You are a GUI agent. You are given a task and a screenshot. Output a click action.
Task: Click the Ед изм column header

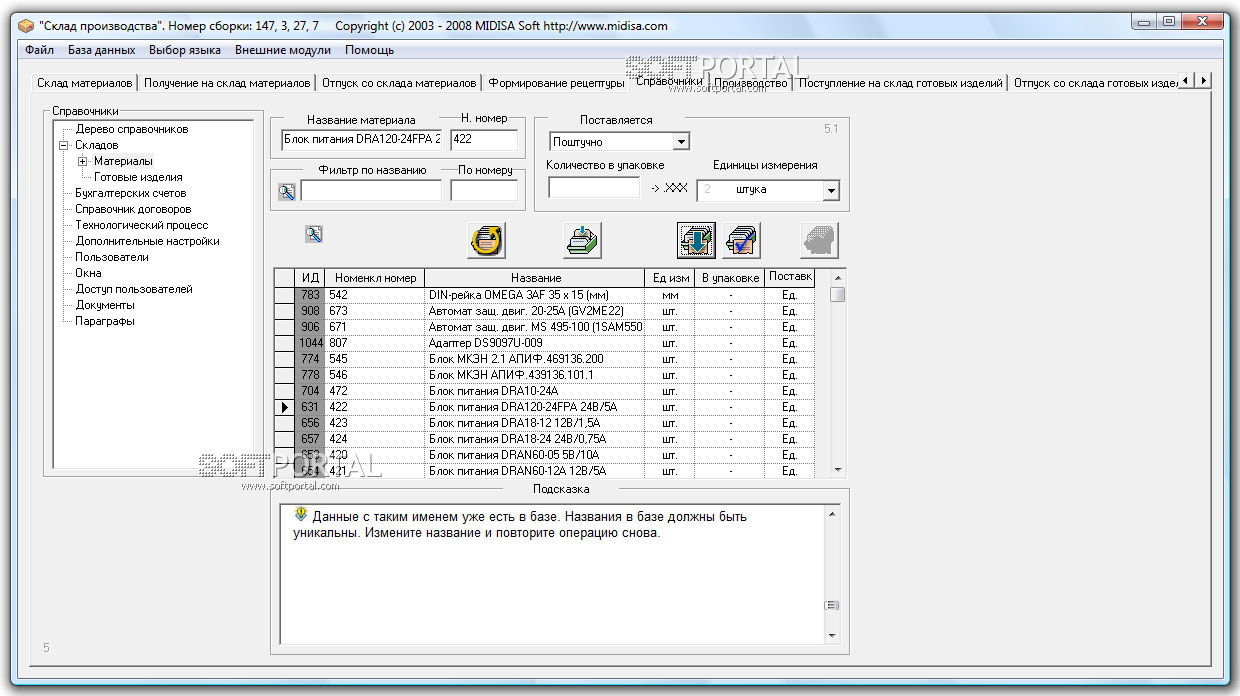click(670, 277)
